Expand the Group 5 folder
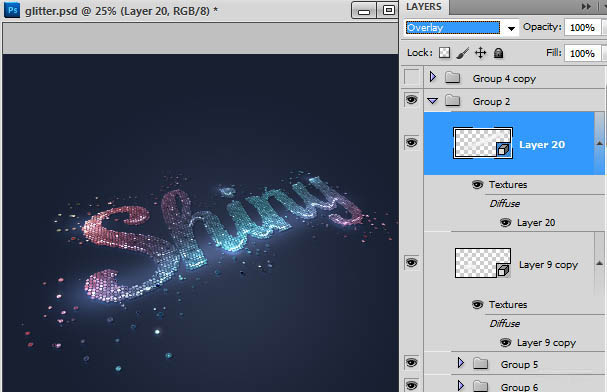The height and width of the screenshot is (392, 607). click(x=461, y=363)
